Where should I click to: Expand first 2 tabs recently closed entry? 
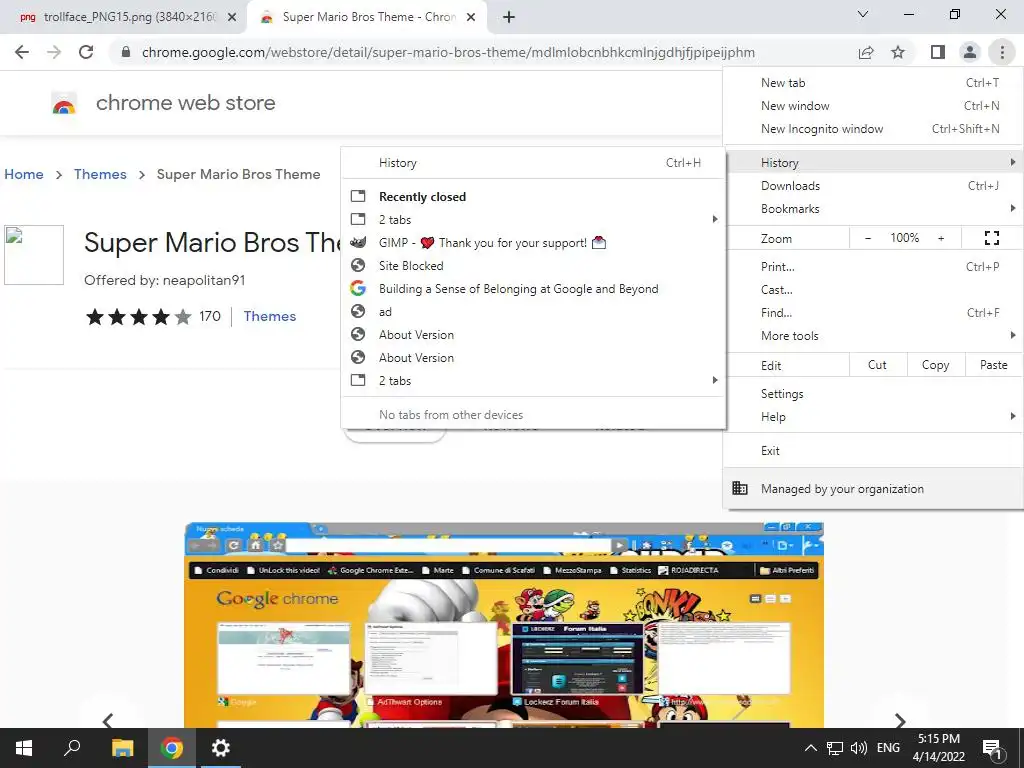pos(533,219)
